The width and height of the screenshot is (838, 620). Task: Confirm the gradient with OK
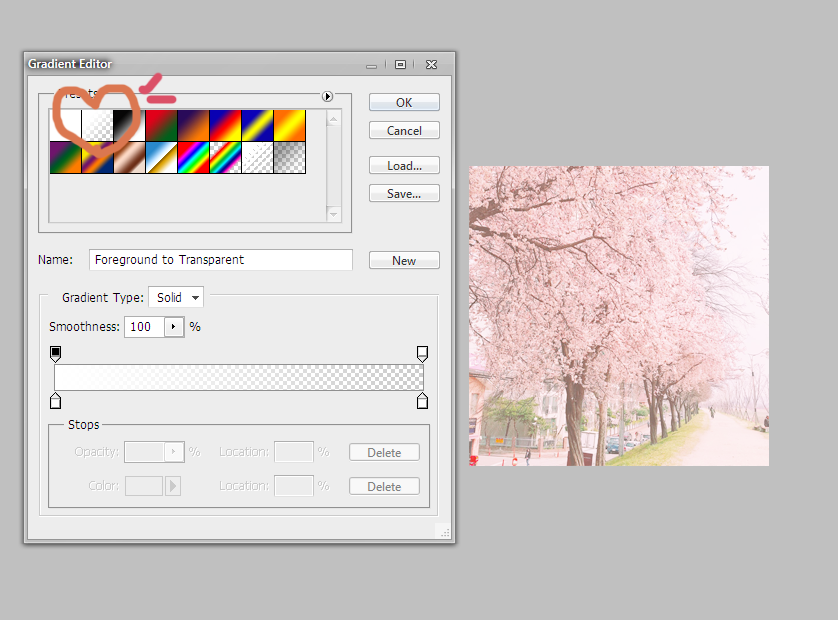pos(404,102)
